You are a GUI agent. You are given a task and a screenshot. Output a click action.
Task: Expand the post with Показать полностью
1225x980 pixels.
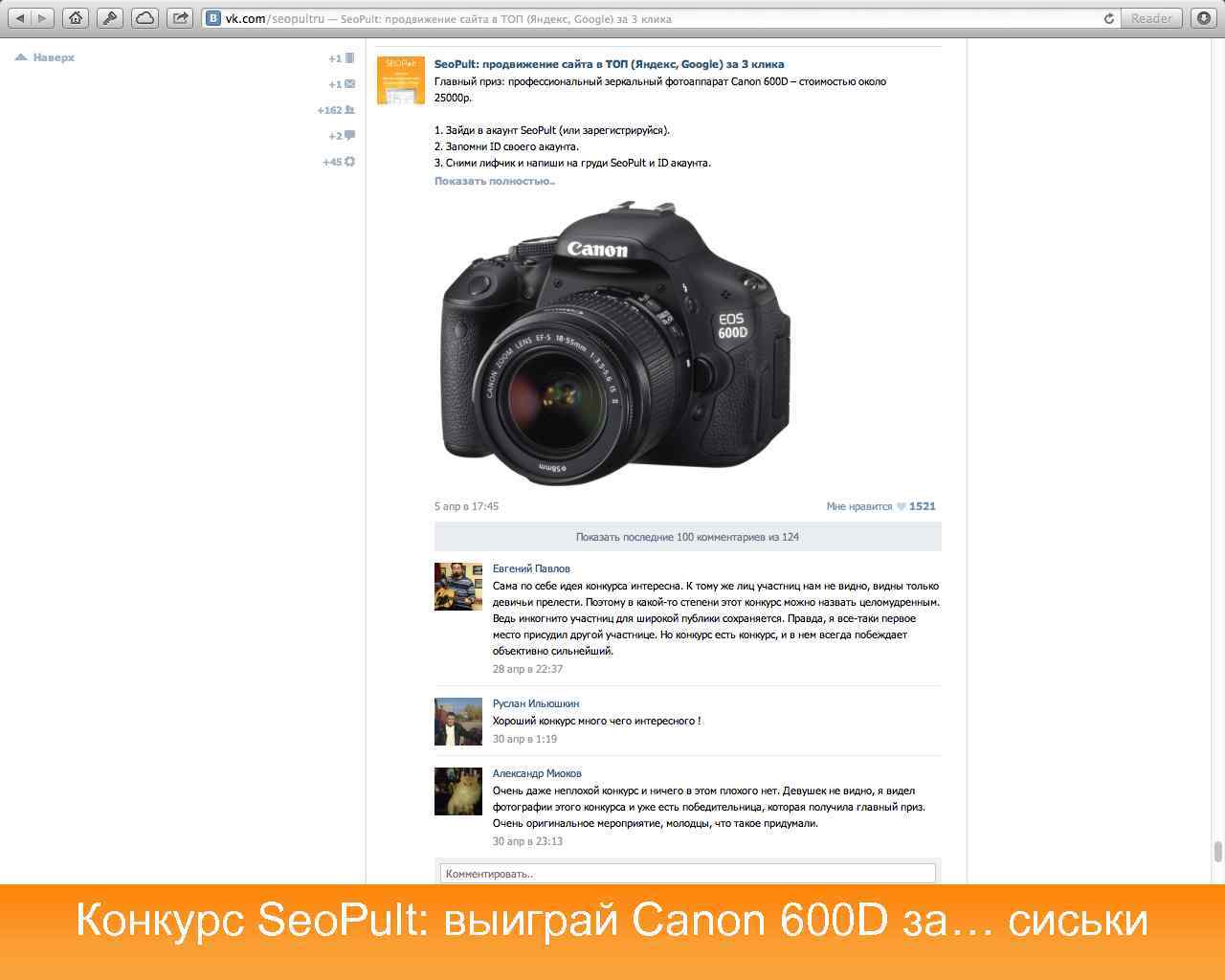coord(494,180)
